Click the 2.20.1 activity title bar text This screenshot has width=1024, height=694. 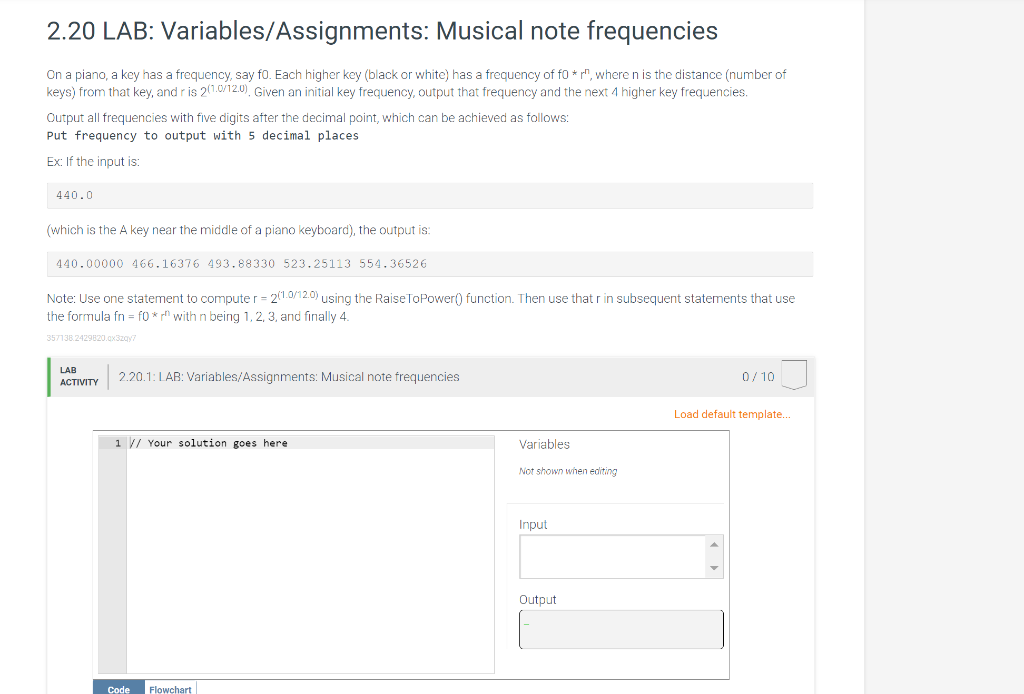point(289,377)
